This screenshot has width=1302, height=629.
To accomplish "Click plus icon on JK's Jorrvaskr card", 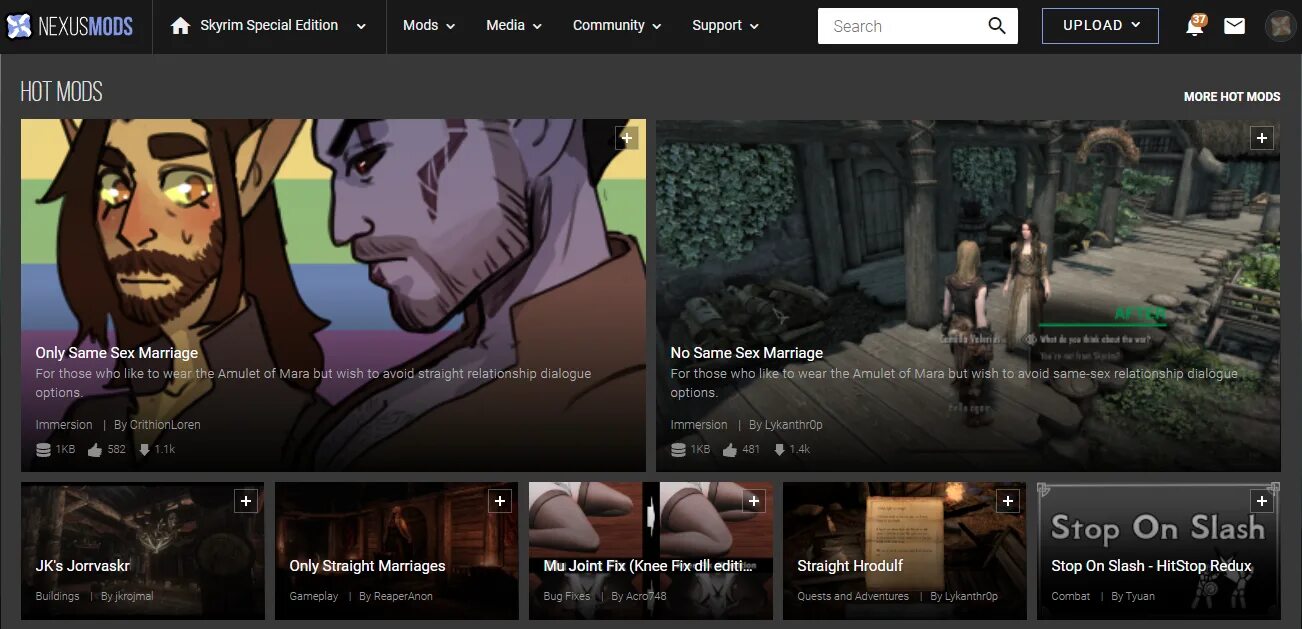I will (x=246, y=501).
